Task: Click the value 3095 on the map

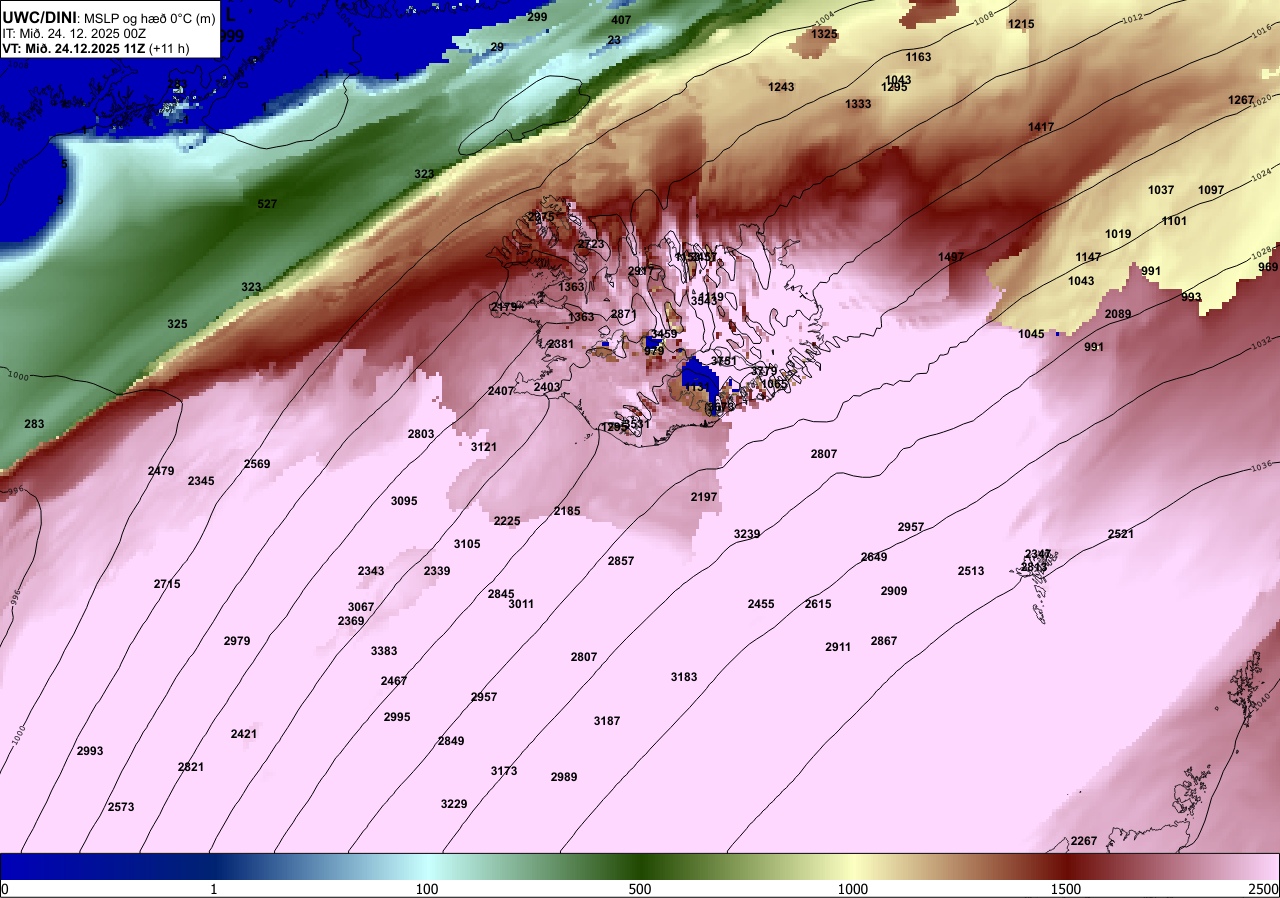Action: (404, 501)
